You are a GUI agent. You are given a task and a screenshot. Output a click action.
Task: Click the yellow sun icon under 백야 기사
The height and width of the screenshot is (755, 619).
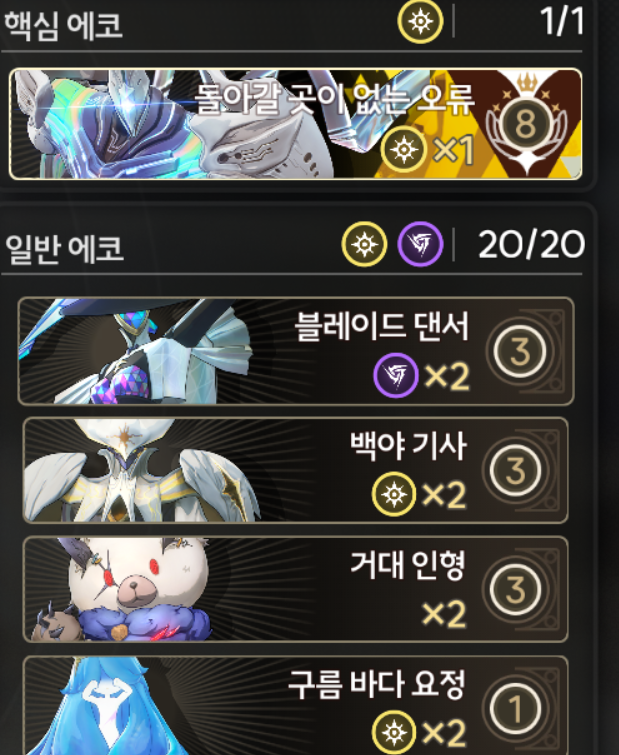[x=394, y=495]
